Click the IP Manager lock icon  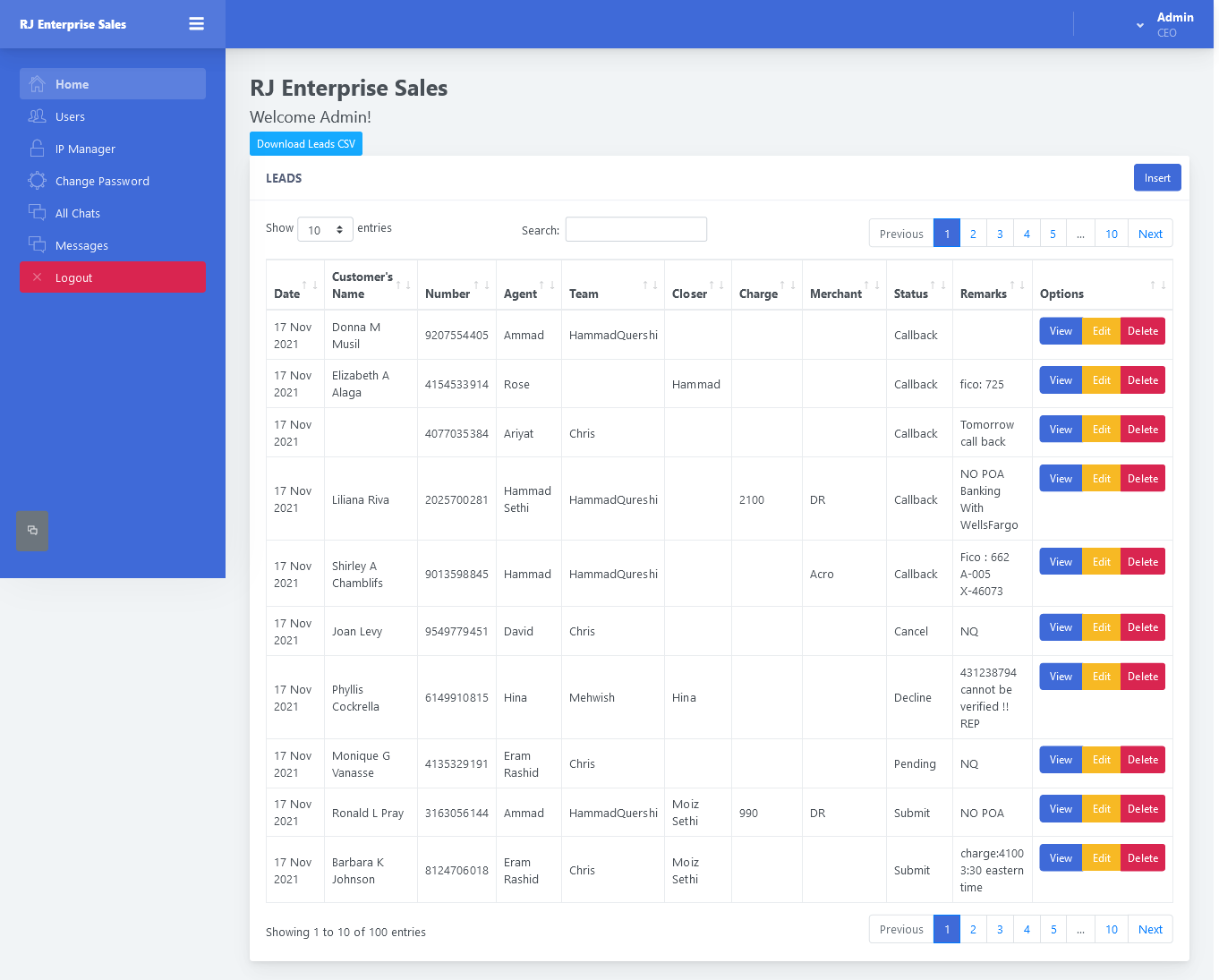pyautogui.click(x=37, y=149)
